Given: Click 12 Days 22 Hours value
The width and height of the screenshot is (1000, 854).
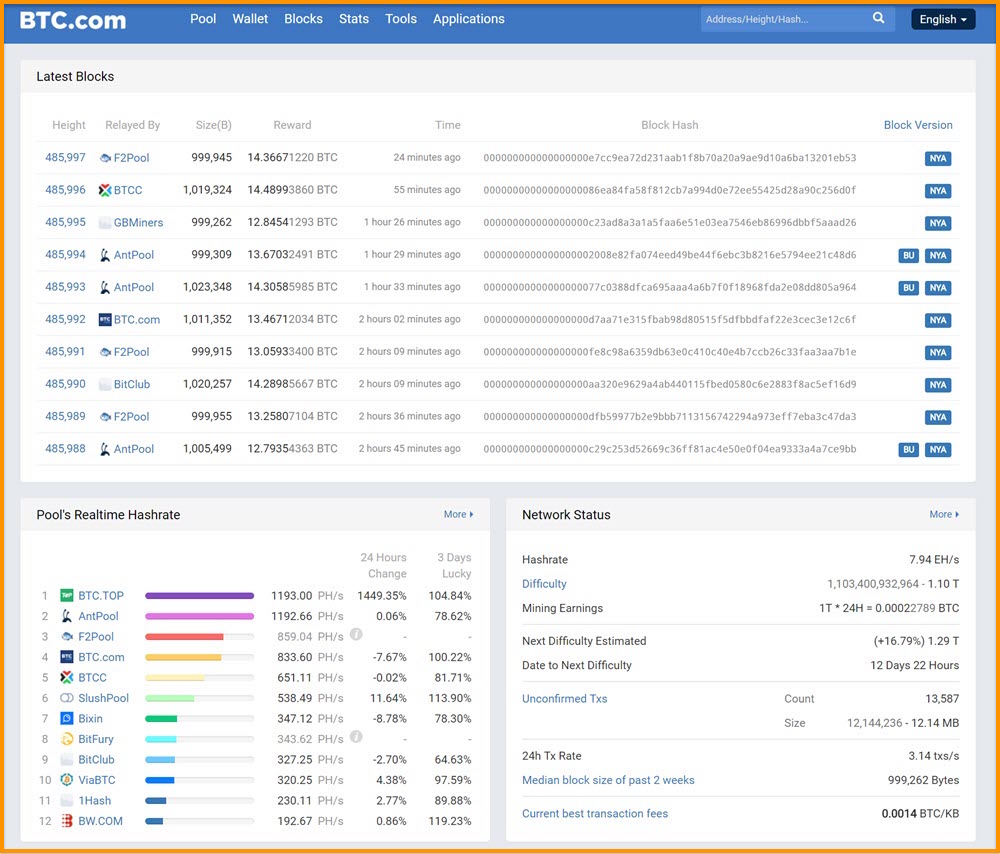Looking at the screenshot, I should (915, 665).
